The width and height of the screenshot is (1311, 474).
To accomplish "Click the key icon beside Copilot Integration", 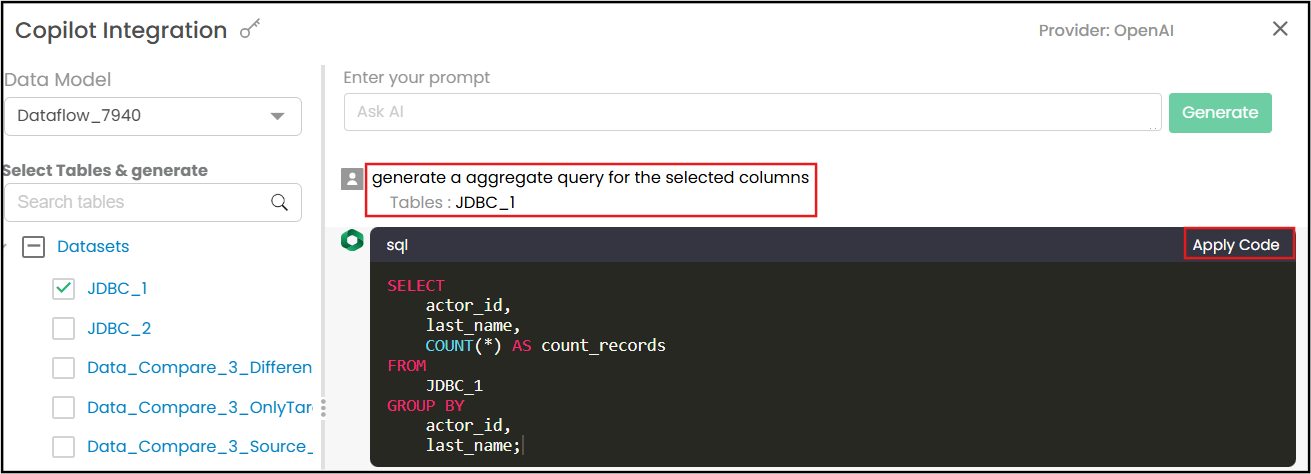I will click(x=250, y=30).
